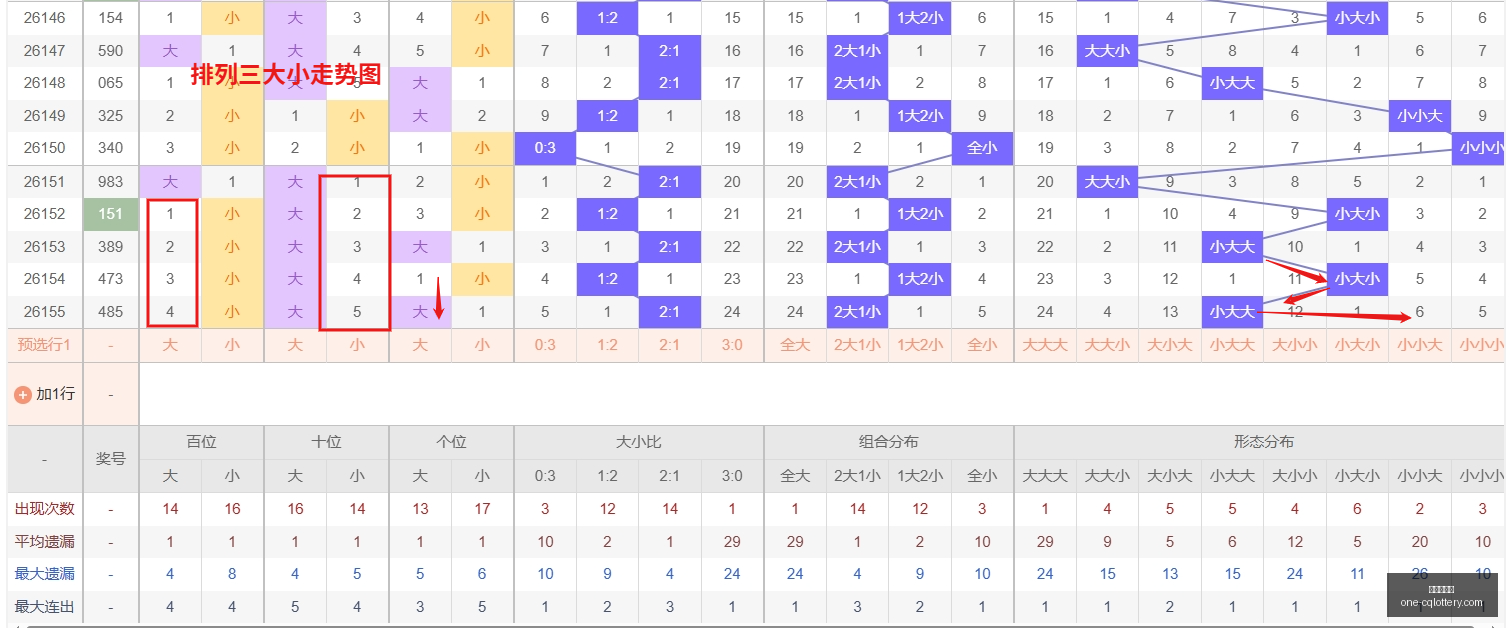Click the 组合分布 column header
The image size is (1509, 628).
[x=889, y=442]
